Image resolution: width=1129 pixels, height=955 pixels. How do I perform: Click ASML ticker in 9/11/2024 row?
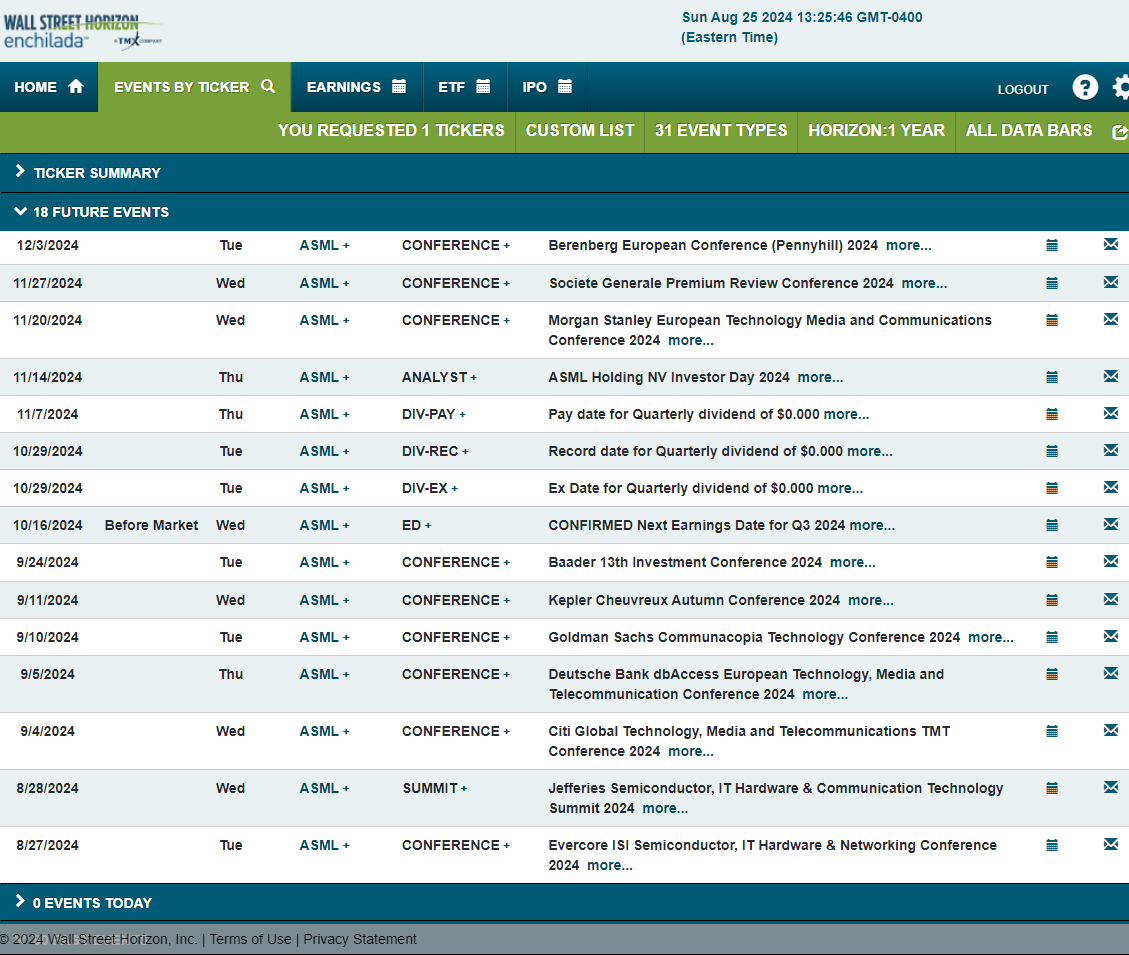(319, 600)
